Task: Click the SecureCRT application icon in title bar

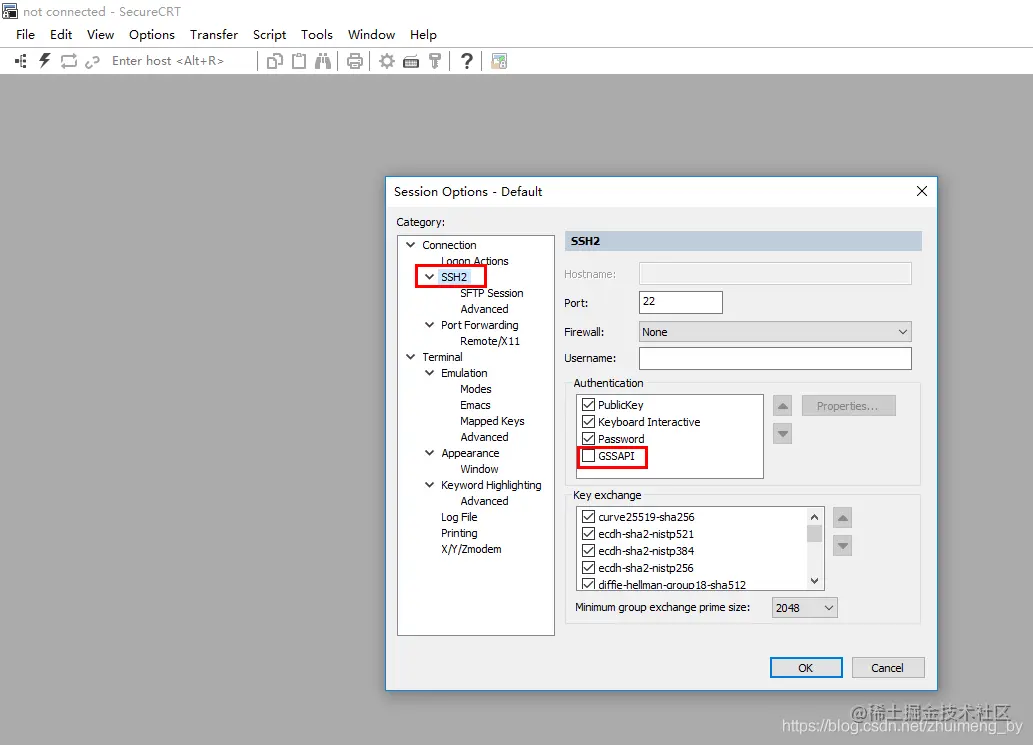Action: coord(10,11)
